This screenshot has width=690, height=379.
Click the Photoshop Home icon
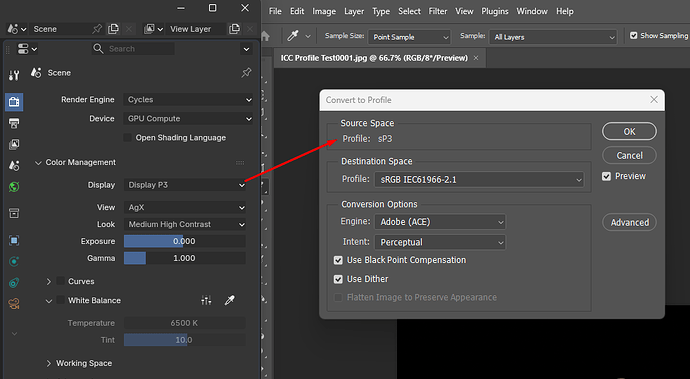pyautogui.click(x=265, y=37)
